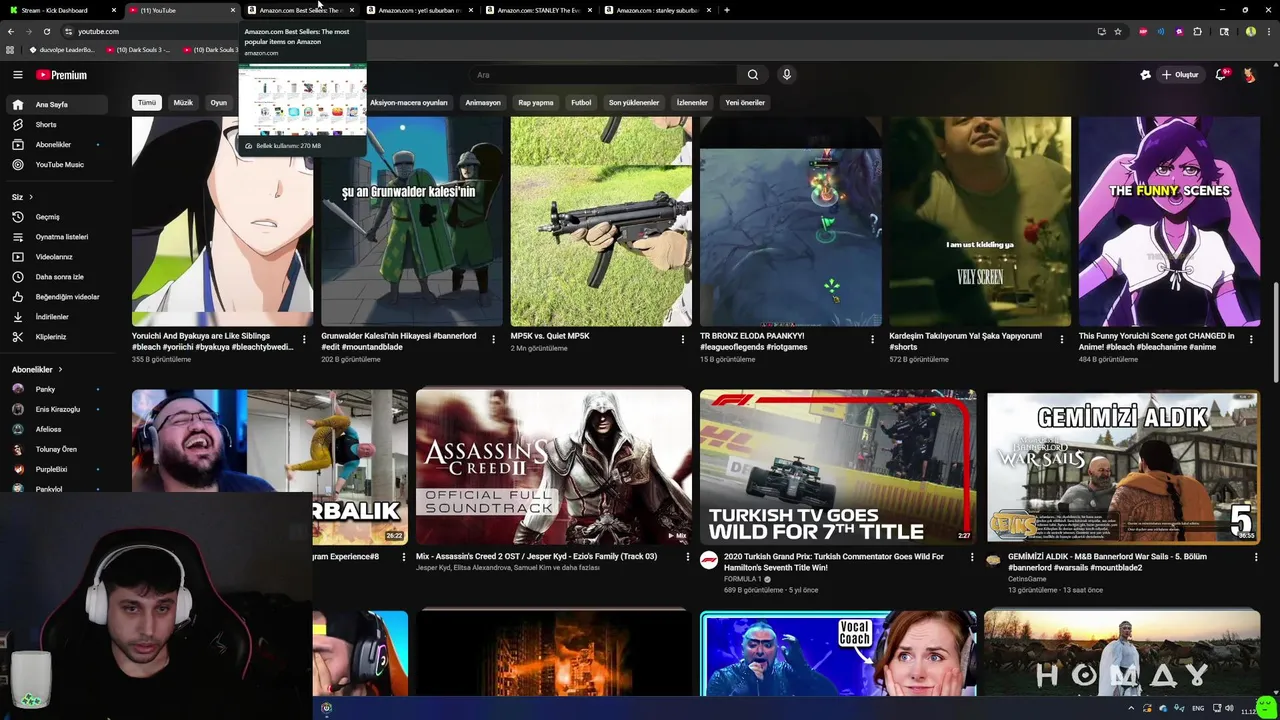This screenshot has width=1280, height=720.
Task: Open options for Grunwalder Kalesi'nin Hikayesi short
Action: click(x=493, y=339)
